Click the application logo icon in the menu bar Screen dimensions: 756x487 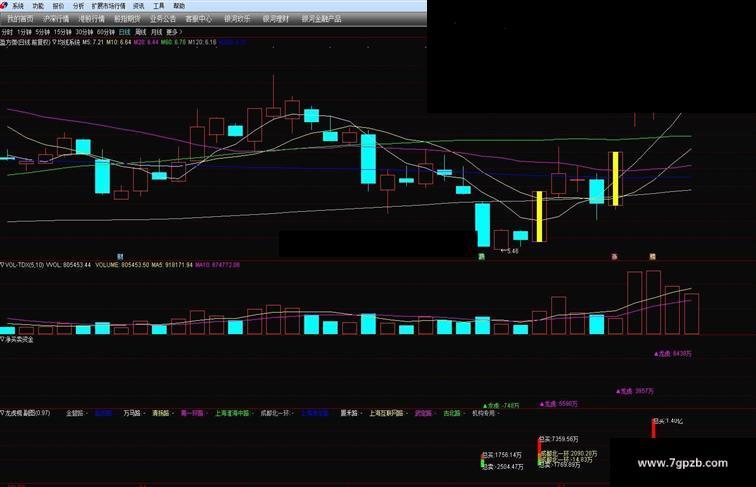coord(4,6)
